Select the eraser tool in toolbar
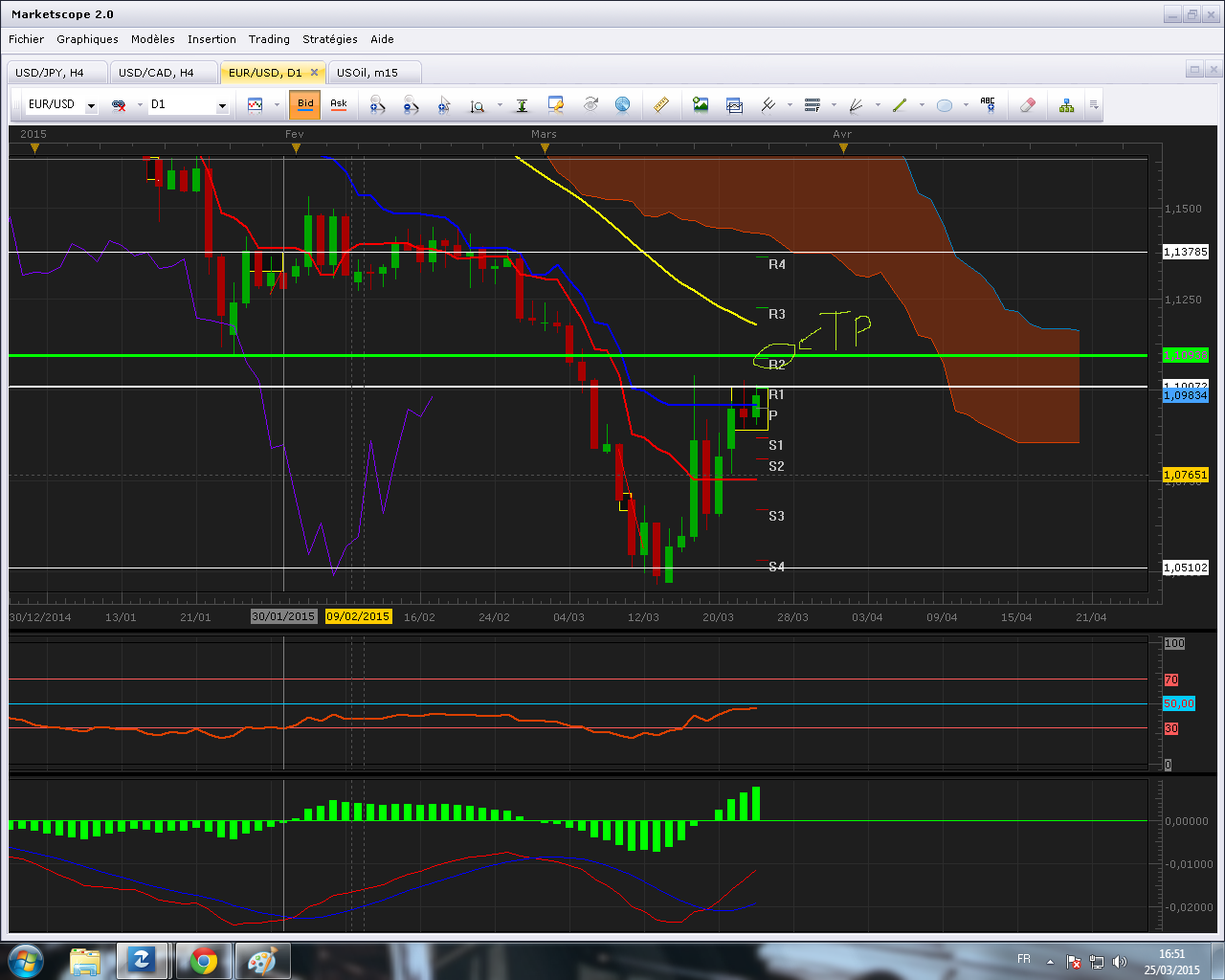Viewport: 1225px width, 980px height. (x=1028, y=105)
